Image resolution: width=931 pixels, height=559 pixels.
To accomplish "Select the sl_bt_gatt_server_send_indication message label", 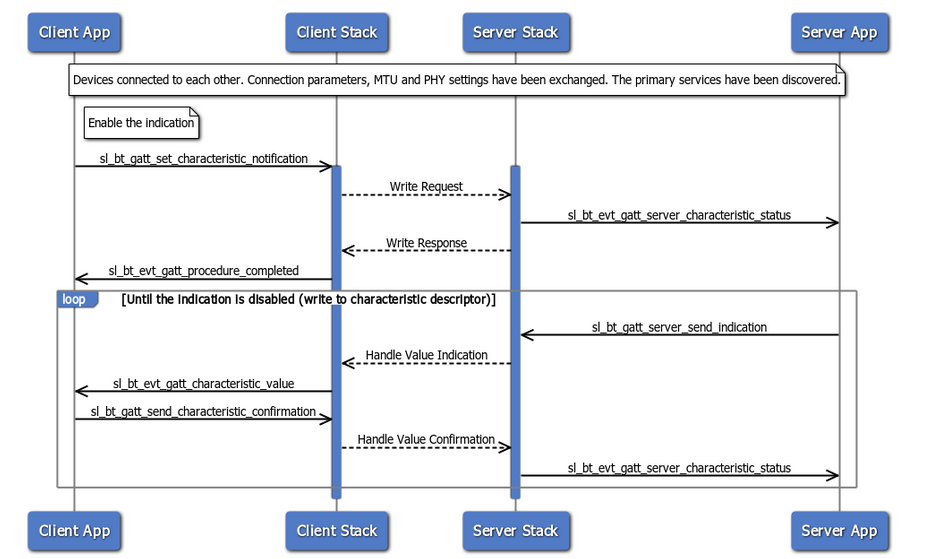I will tap(679, 326).
